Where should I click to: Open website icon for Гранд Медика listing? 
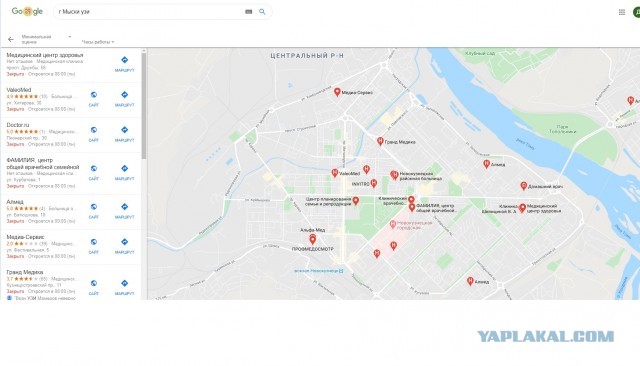click(93, 283)
